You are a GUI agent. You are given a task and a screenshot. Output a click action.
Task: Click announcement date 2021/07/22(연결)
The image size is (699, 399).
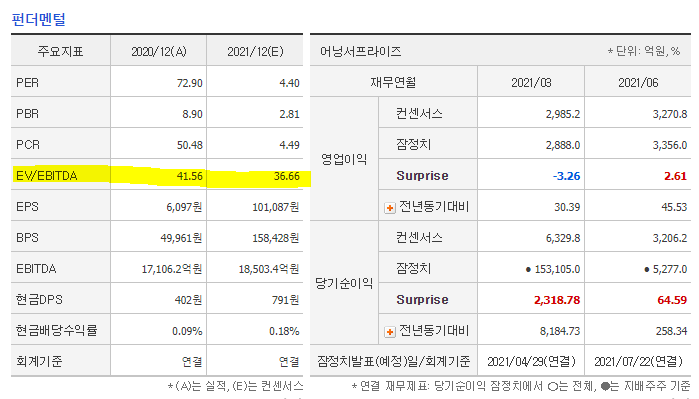(x=638, y=361)
